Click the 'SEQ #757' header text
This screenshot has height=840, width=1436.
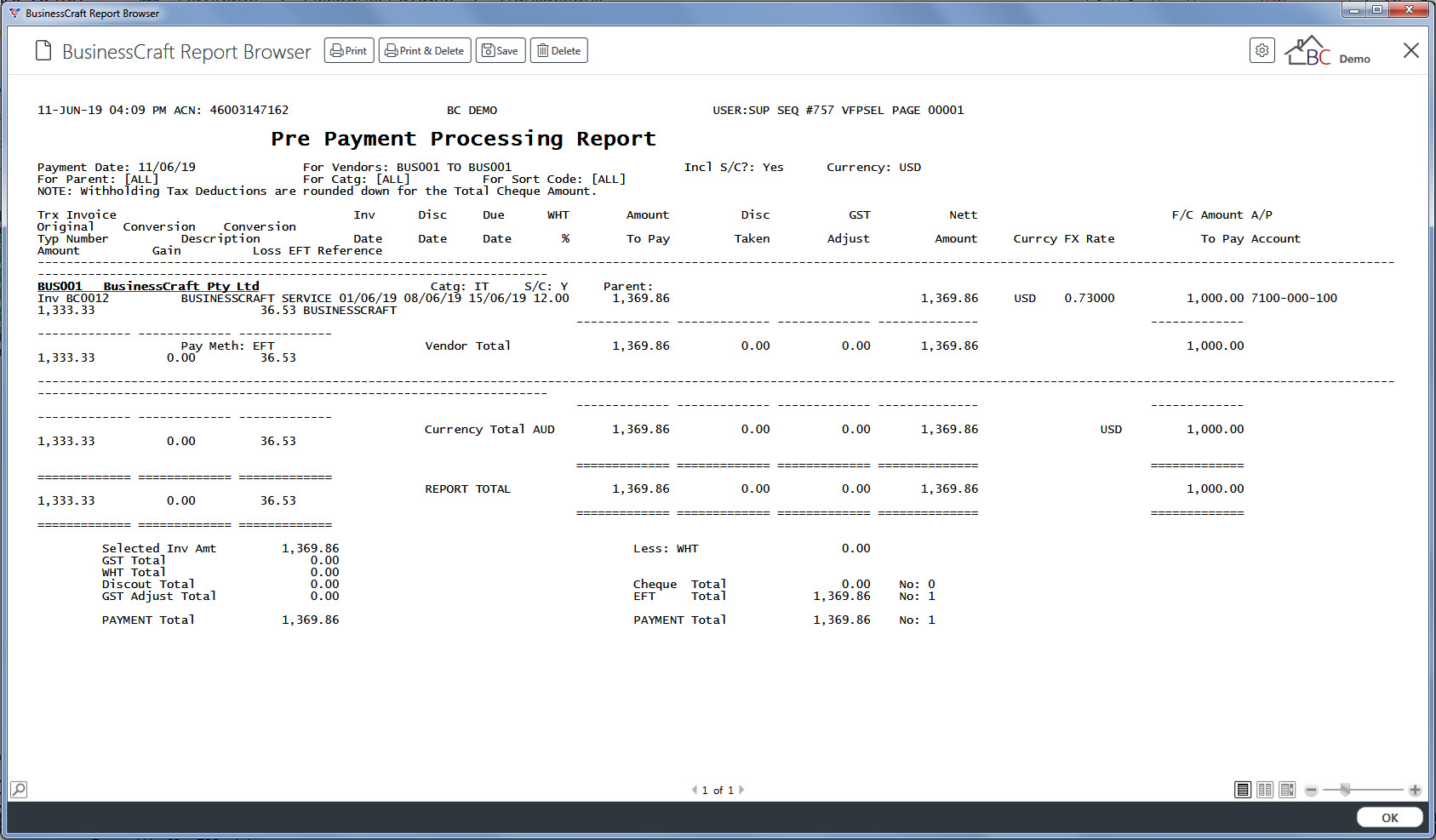click(805, 110)
